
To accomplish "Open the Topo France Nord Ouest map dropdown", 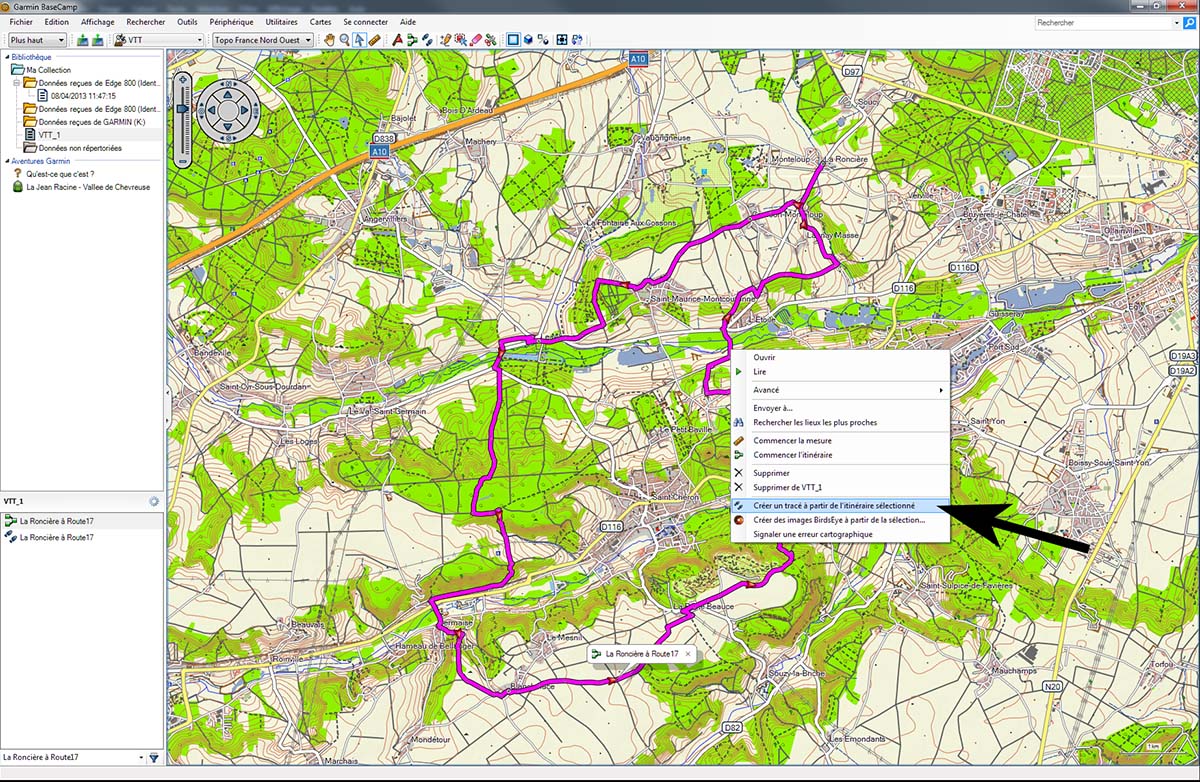I will point(263,40).
